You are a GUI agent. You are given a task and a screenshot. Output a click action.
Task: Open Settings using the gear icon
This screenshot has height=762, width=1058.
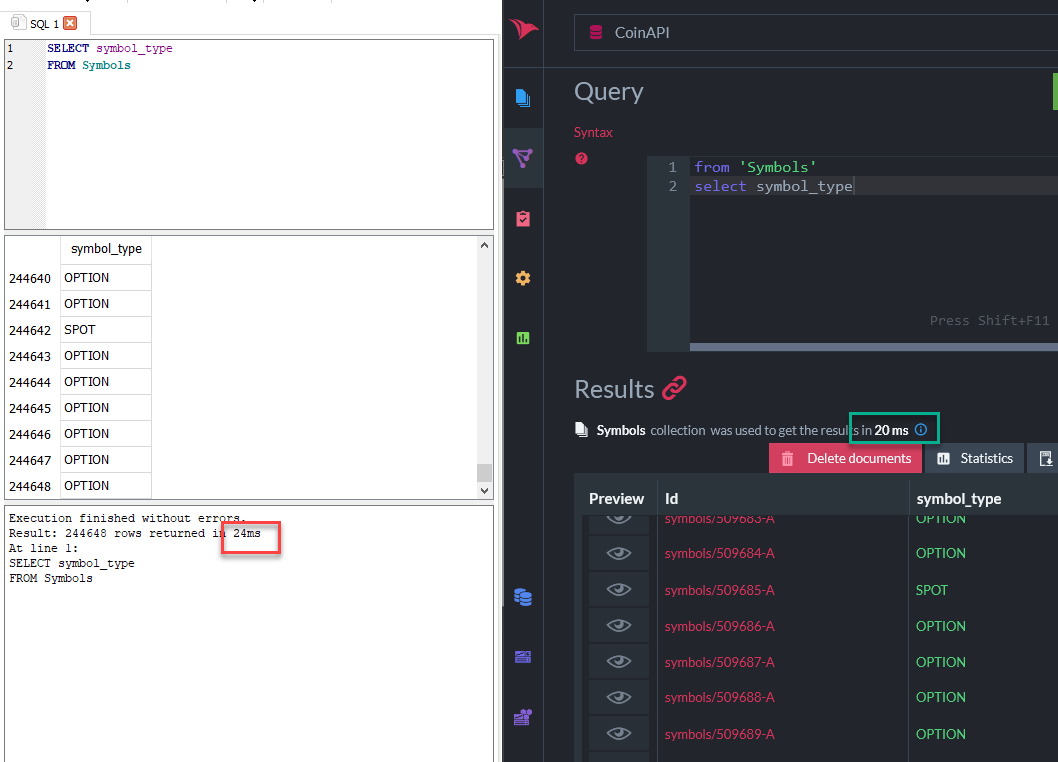522,278
